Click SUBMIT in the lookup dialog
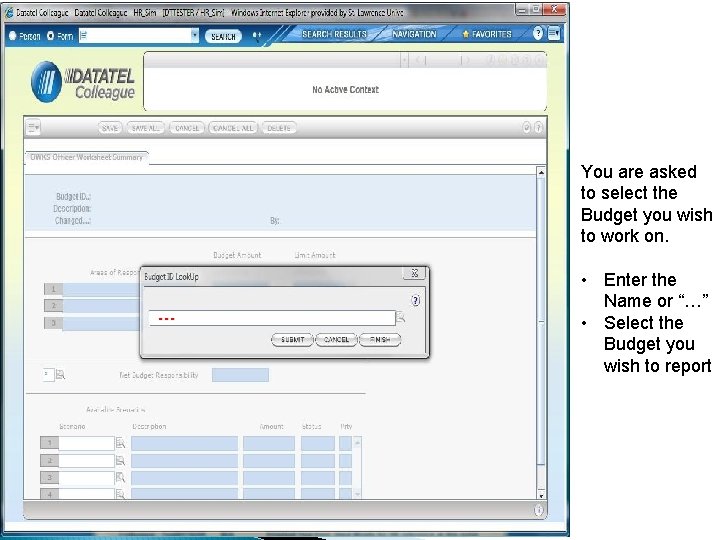 (292, 340)
